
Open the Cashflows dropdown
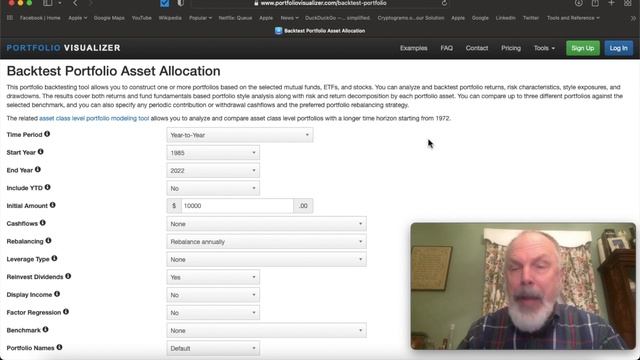coord(266,224)
